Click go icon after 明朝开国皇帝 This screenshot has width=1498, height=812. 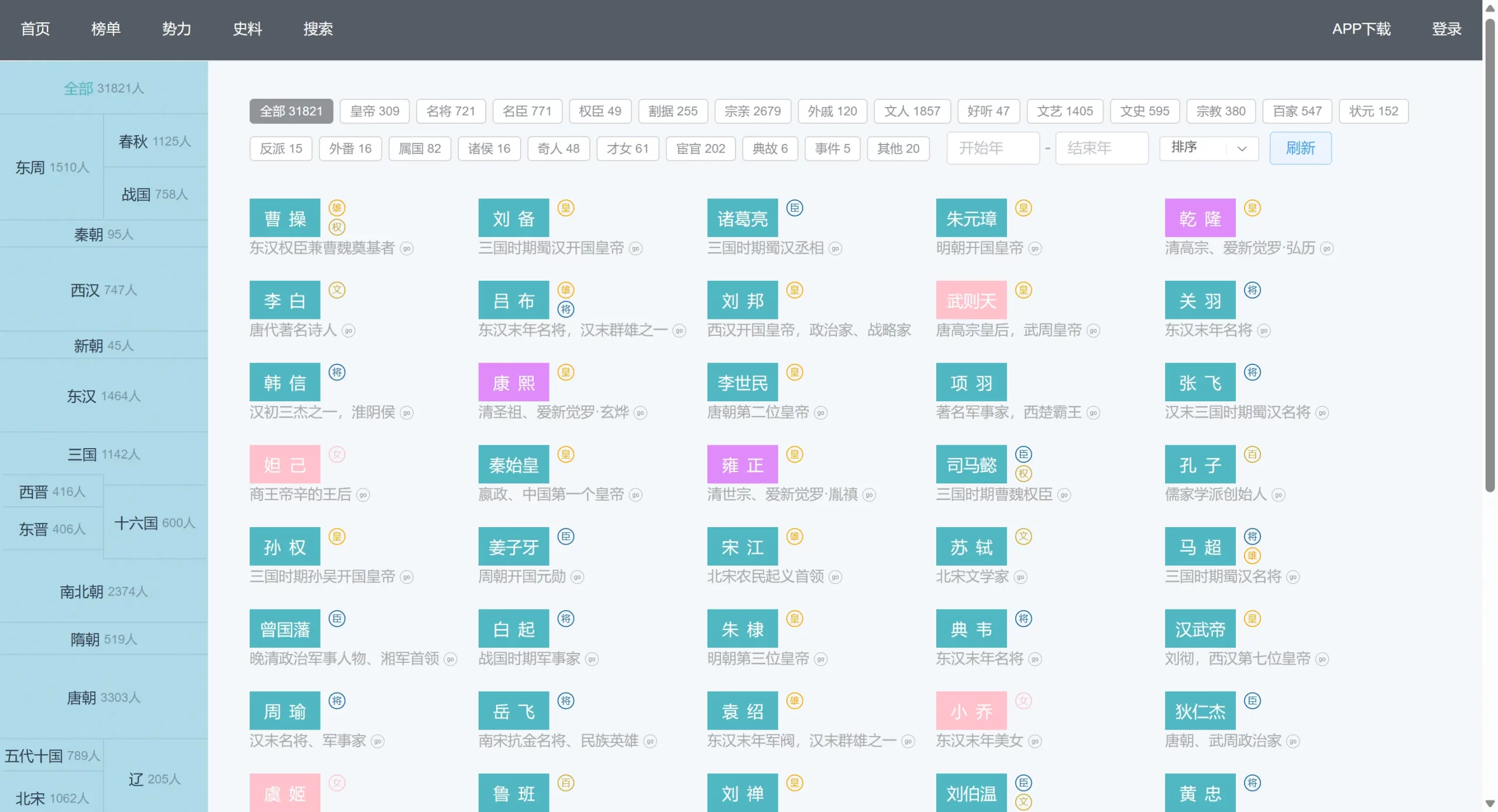pyautogui.click(x=1035, y=249)
